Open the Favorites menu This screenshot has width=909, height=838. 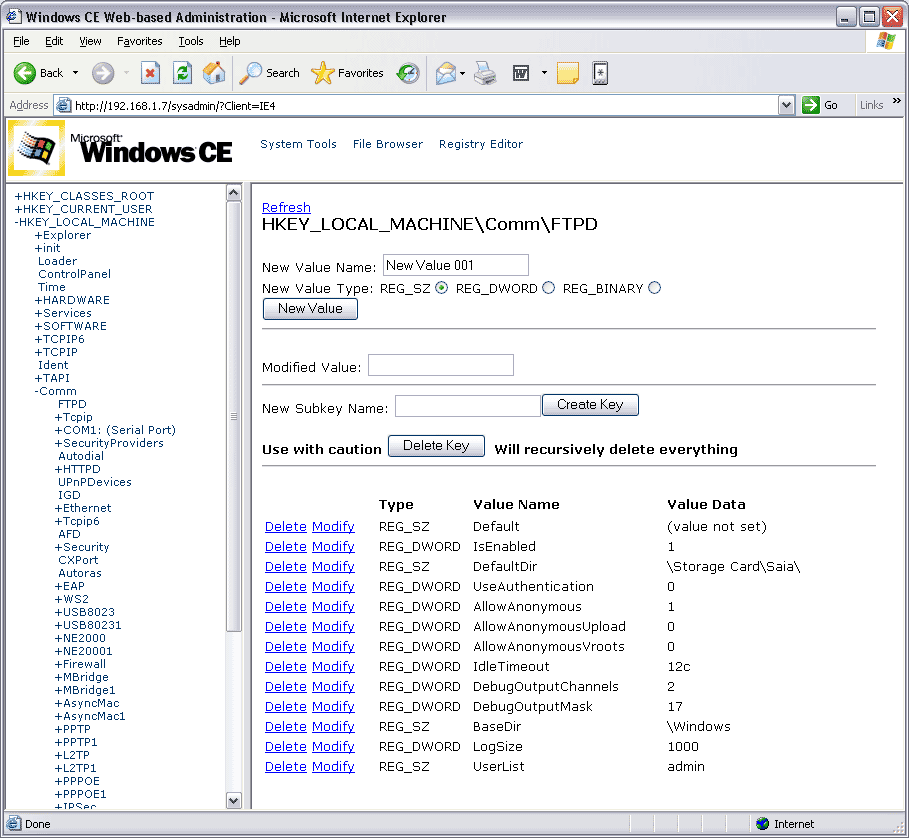tap(139, 41)
